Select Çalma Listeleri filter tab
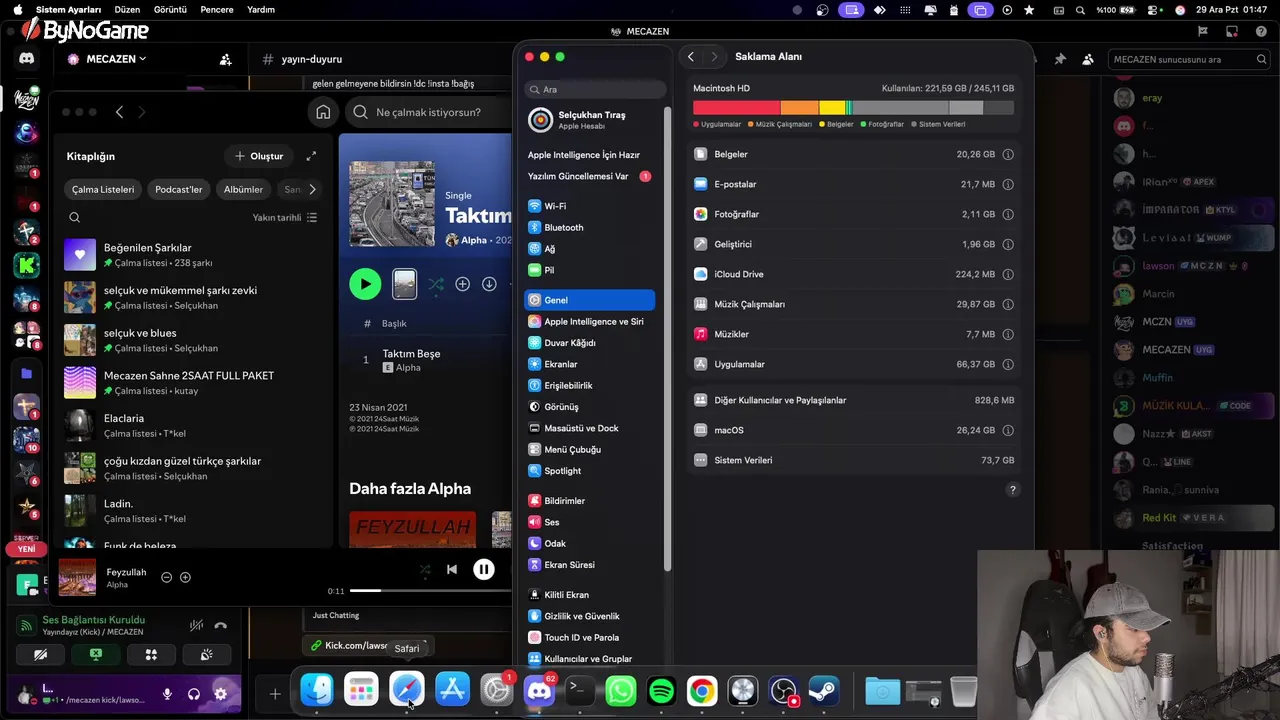Viewport: 1280px width, 720px height. pyautogui.click(x=103, y=189)
